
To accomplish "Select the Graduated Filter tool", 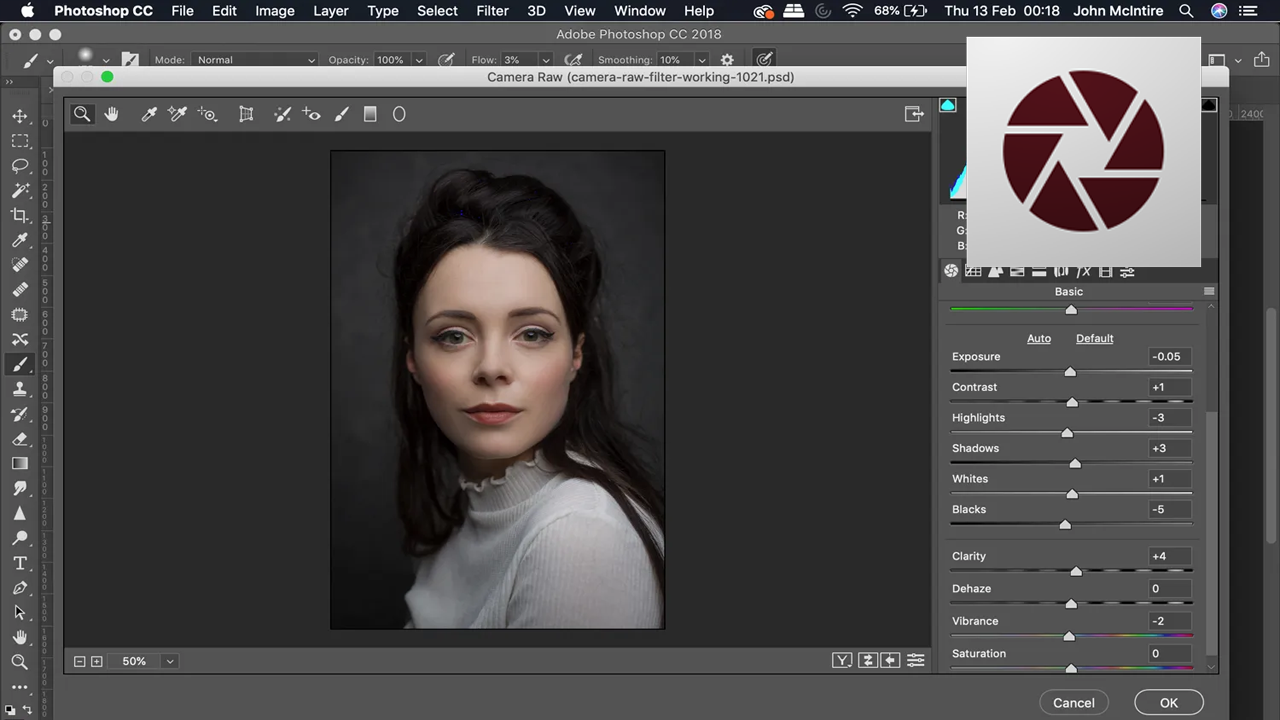I will [370, 114].
